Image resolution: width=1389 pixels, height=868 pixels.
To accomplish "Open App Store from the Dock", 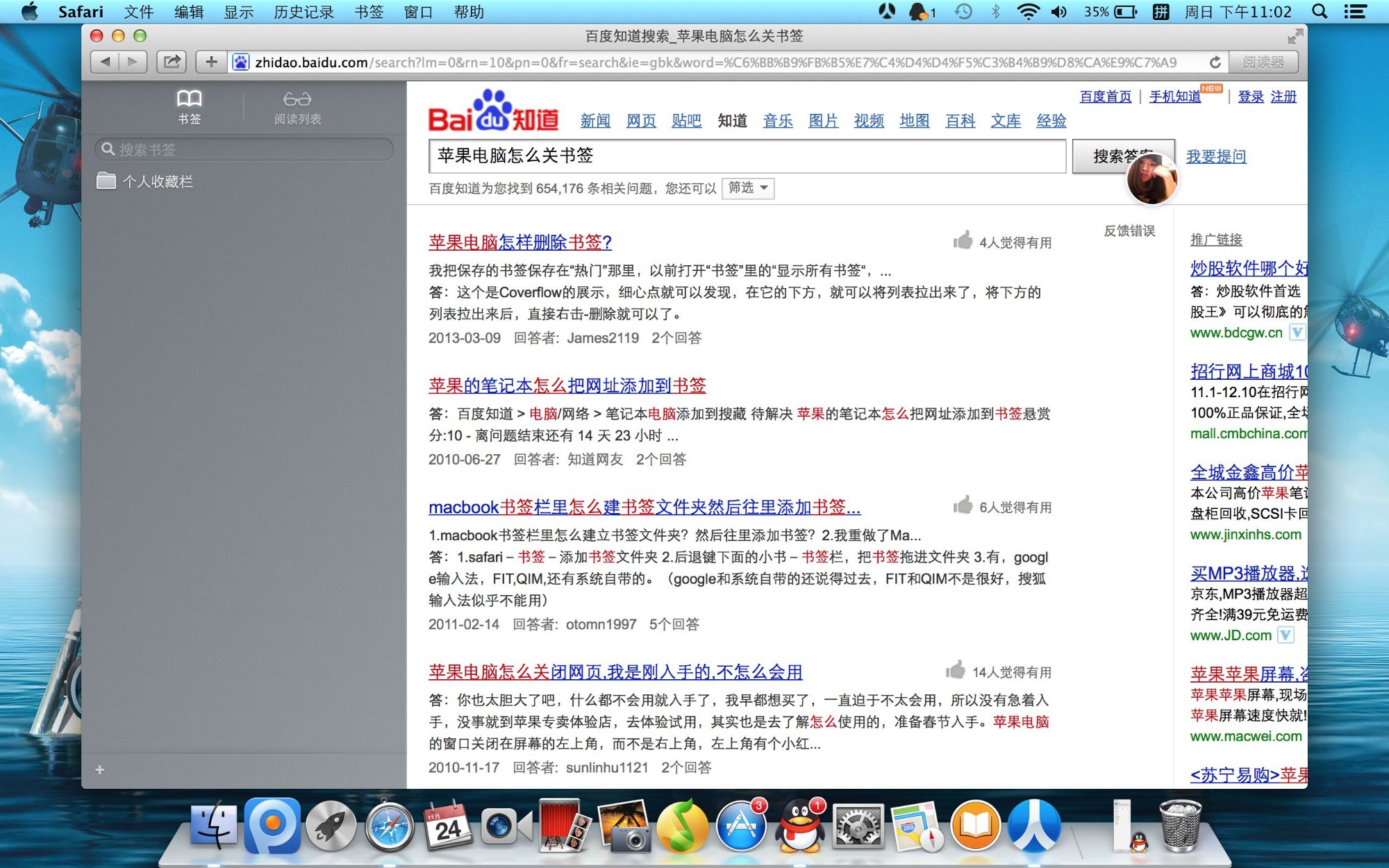I will [742, 826].
